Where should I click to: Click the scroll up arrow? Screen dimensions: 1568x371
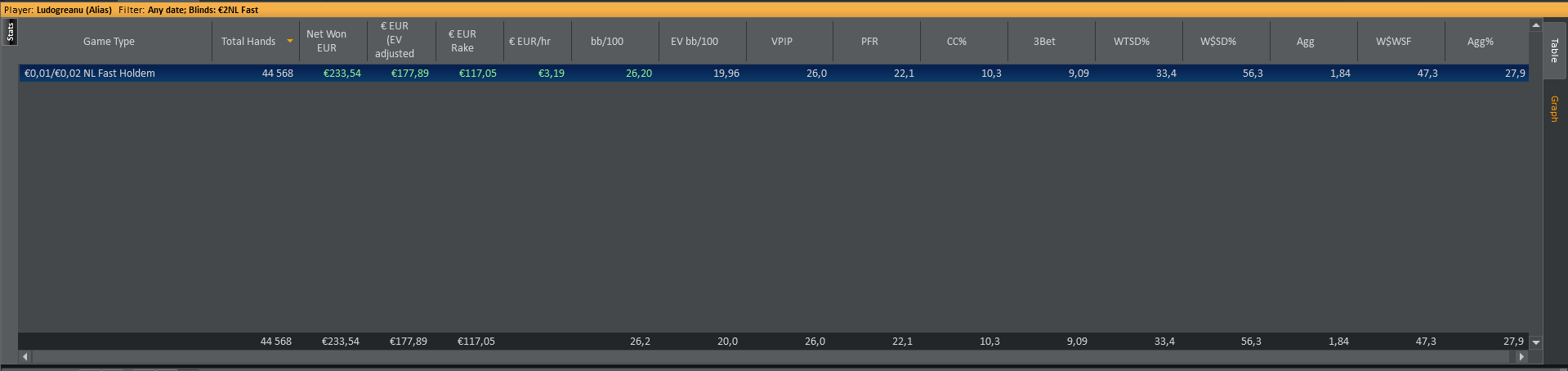tap(1536, 25)
